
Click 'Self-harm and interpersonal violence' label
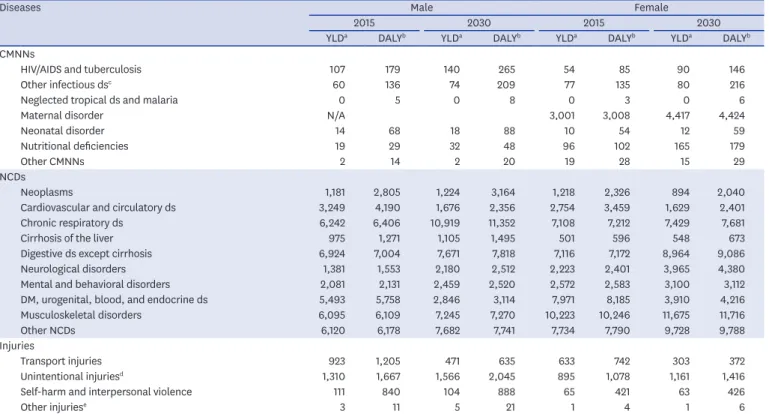pyautogui.click(x=106, y=392)
